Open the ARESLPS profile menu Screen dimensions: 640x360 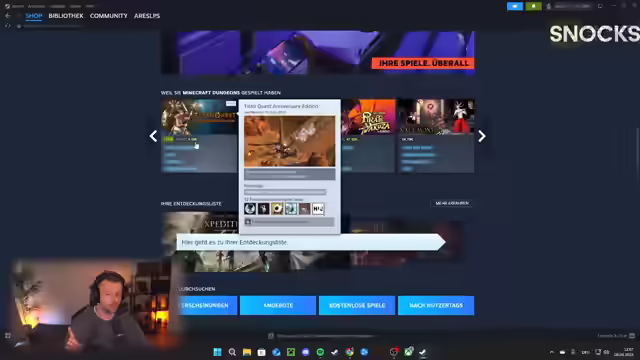pos(147,16)
